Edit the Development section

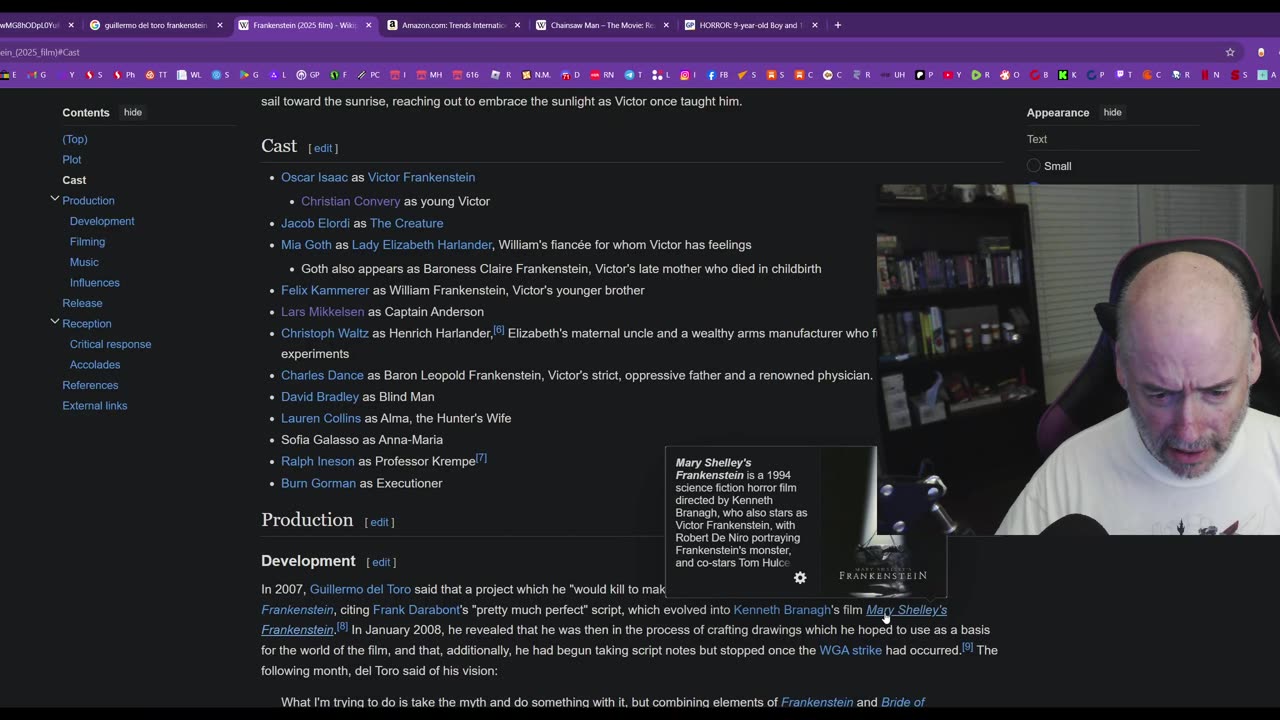(x=381, y=562)
